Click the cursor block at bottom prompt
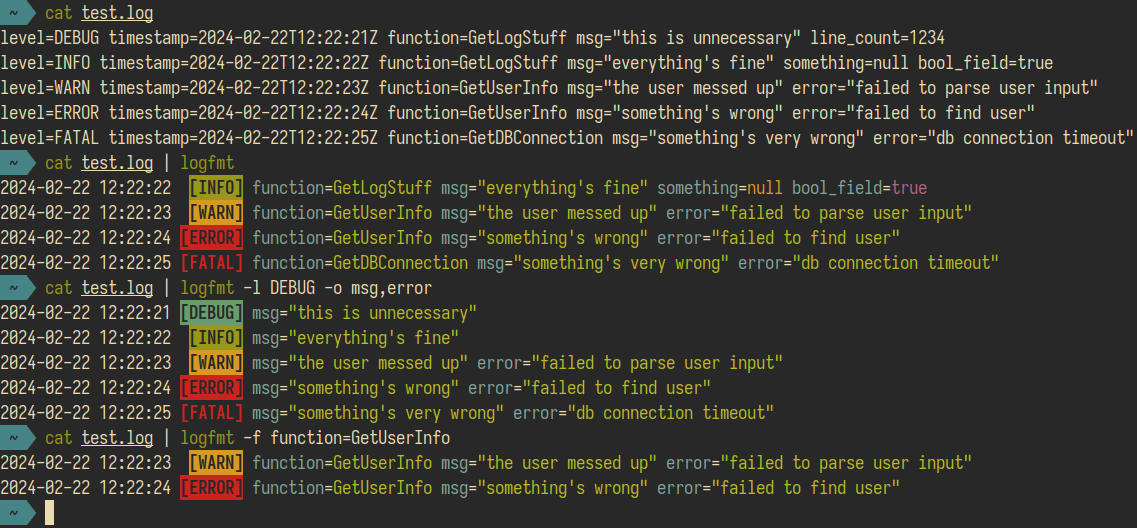This screenshot has height=528, width=1137. [x=49, y=513]
